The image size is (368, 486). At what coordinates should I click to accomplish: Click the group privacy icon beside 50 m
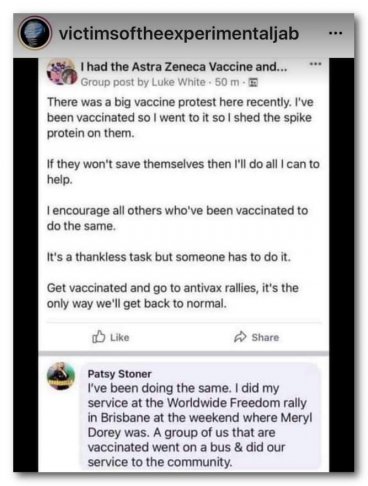click(x=253, y=82)
